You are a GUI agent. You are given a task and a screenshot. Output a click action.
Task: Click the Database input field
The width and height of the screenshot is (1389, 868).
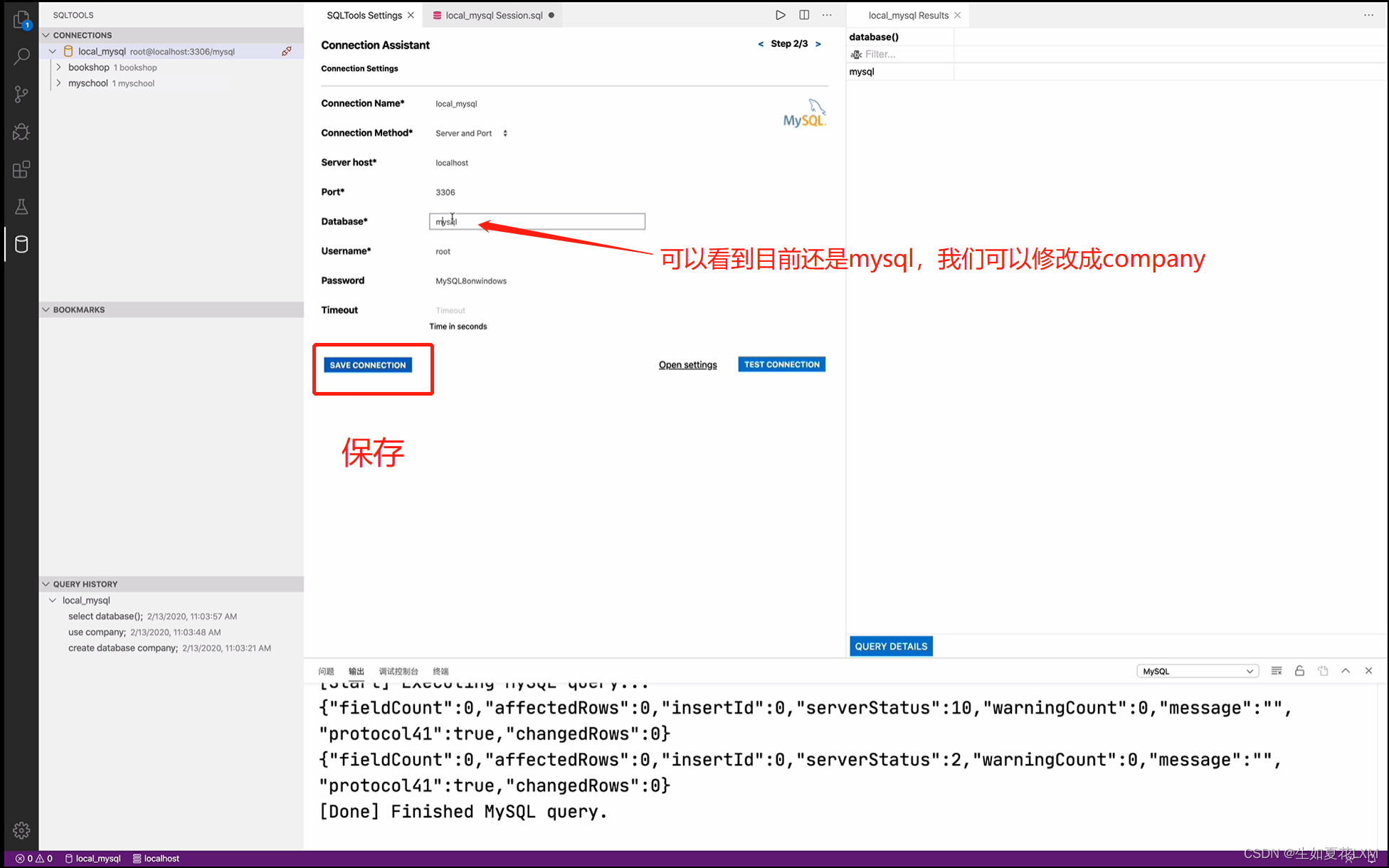click(x=537, y=221)
